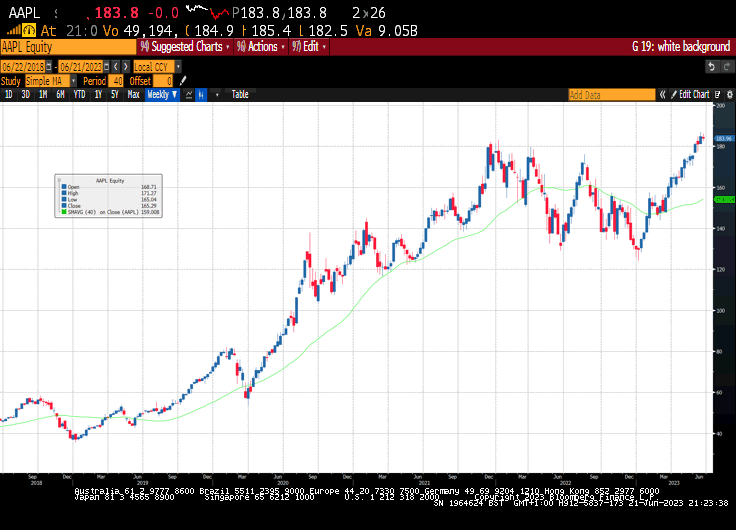Select the 5Y range tab
Viewport: 736px width, 530px height.
pos(115,94)
